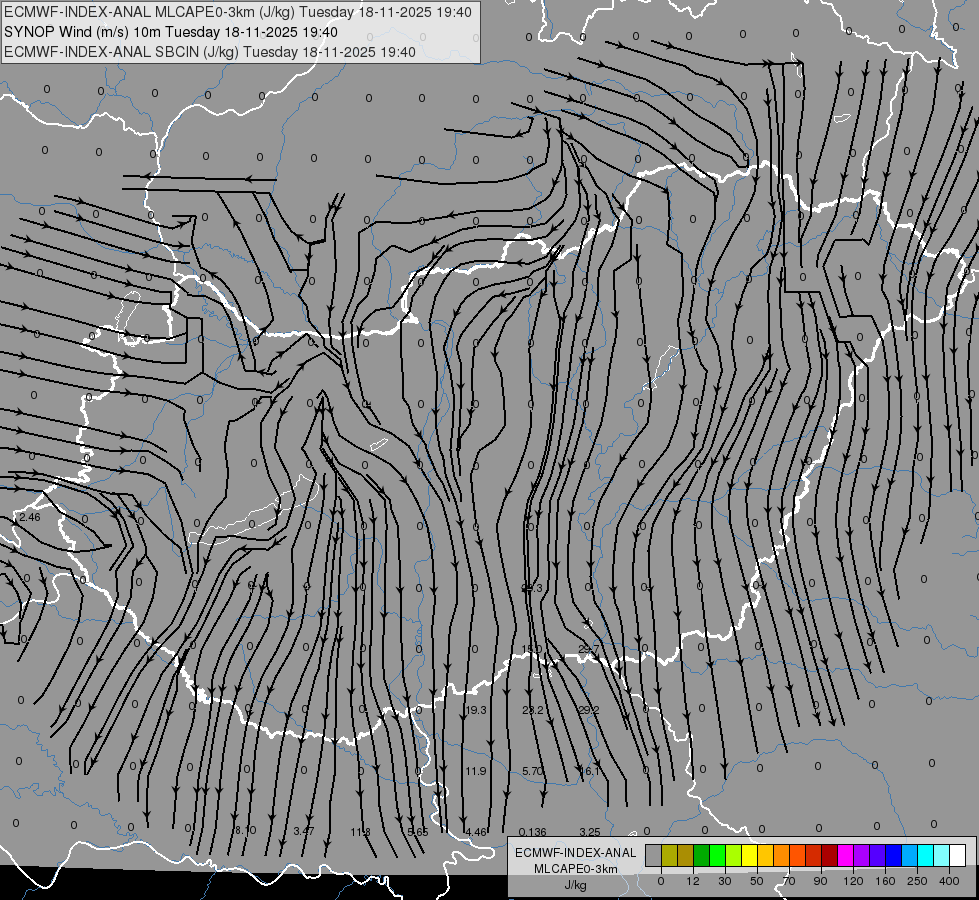979x900 pixels.
Task: Click the legend scale value '250'
Action: pos(917,881)
